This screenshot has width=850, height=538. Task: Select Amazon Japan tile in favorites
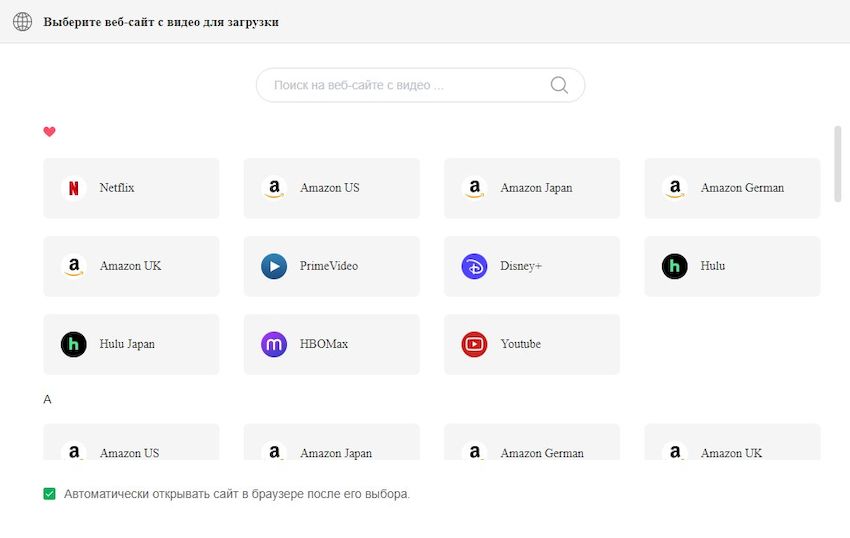[x=532, y=188]
